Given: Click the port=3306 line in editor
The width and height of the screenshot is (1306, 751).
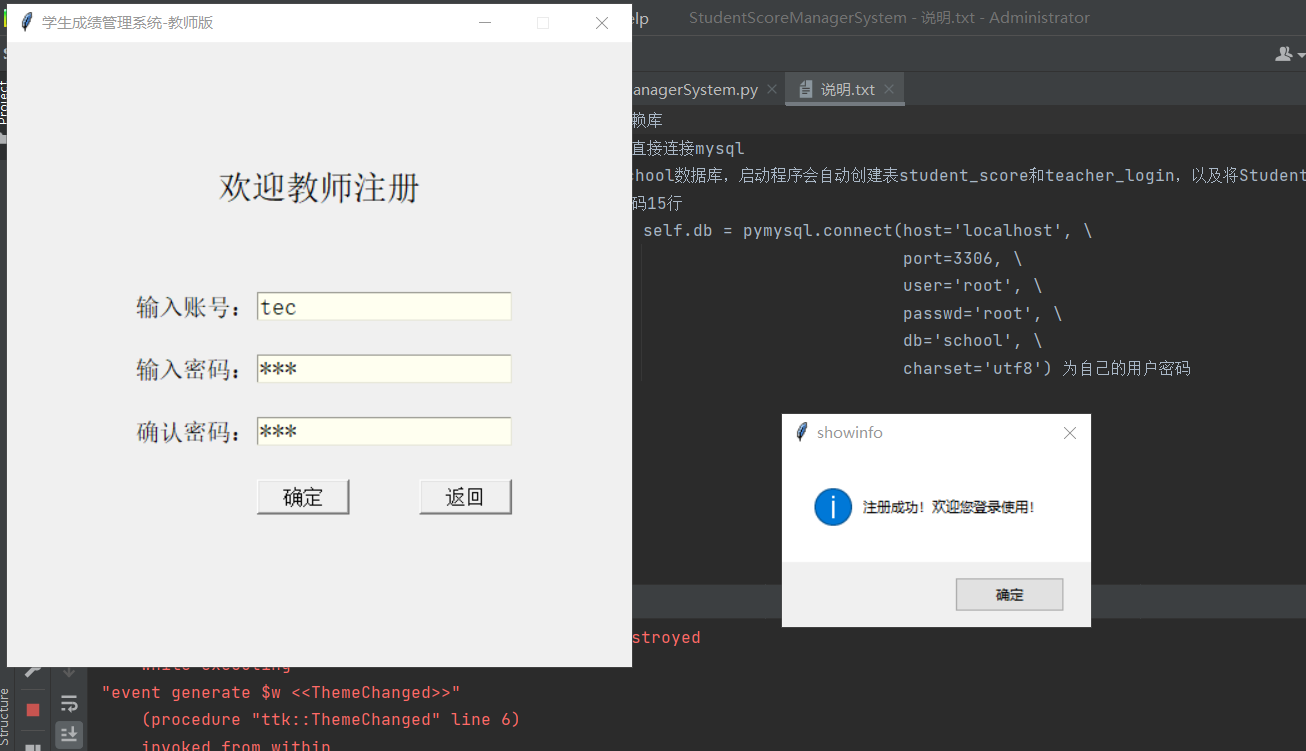Looking at the screenshot, I should [x=963, y=259].
